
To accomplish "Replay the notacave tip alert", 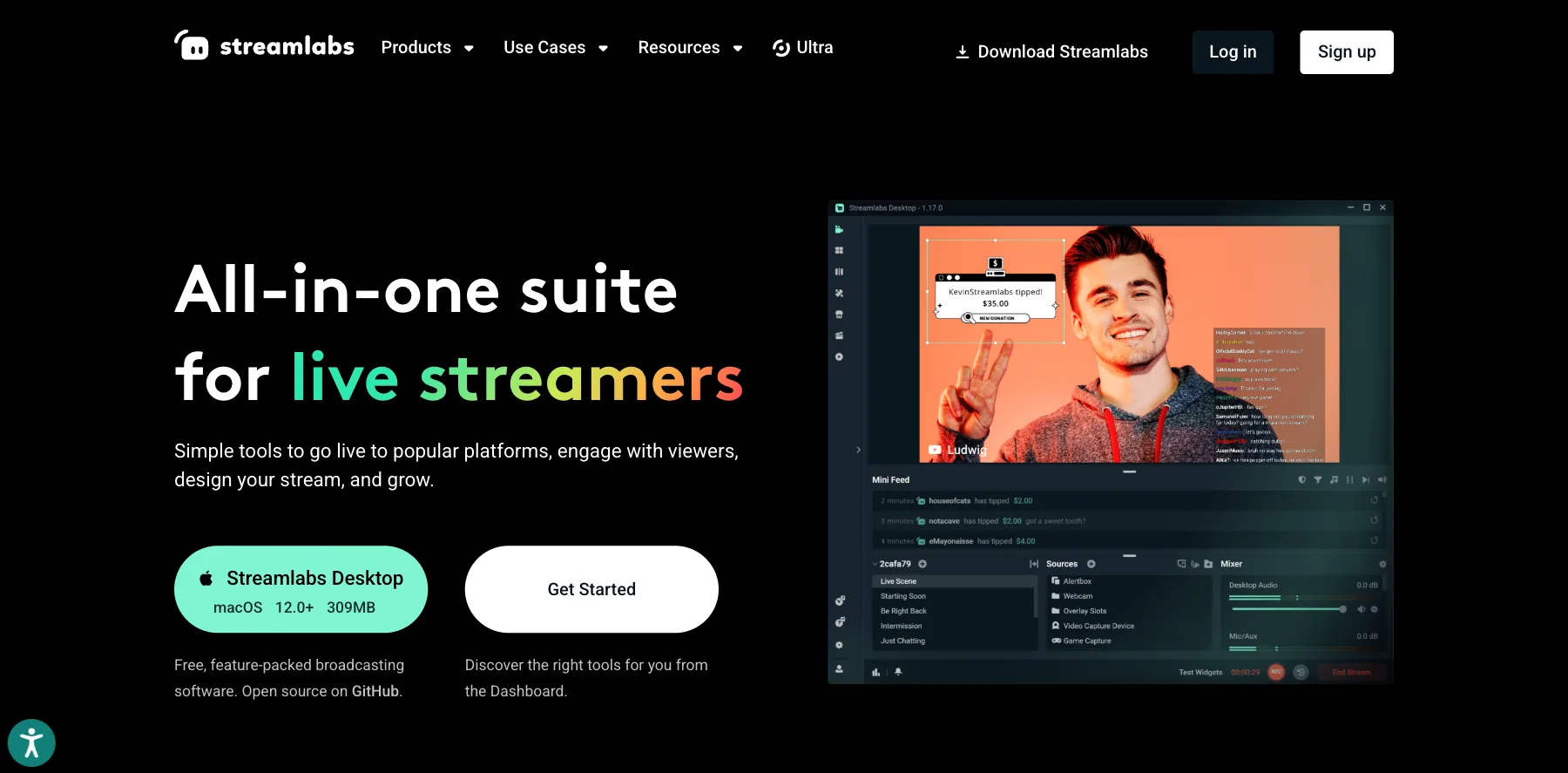I will click(1374, 520).
